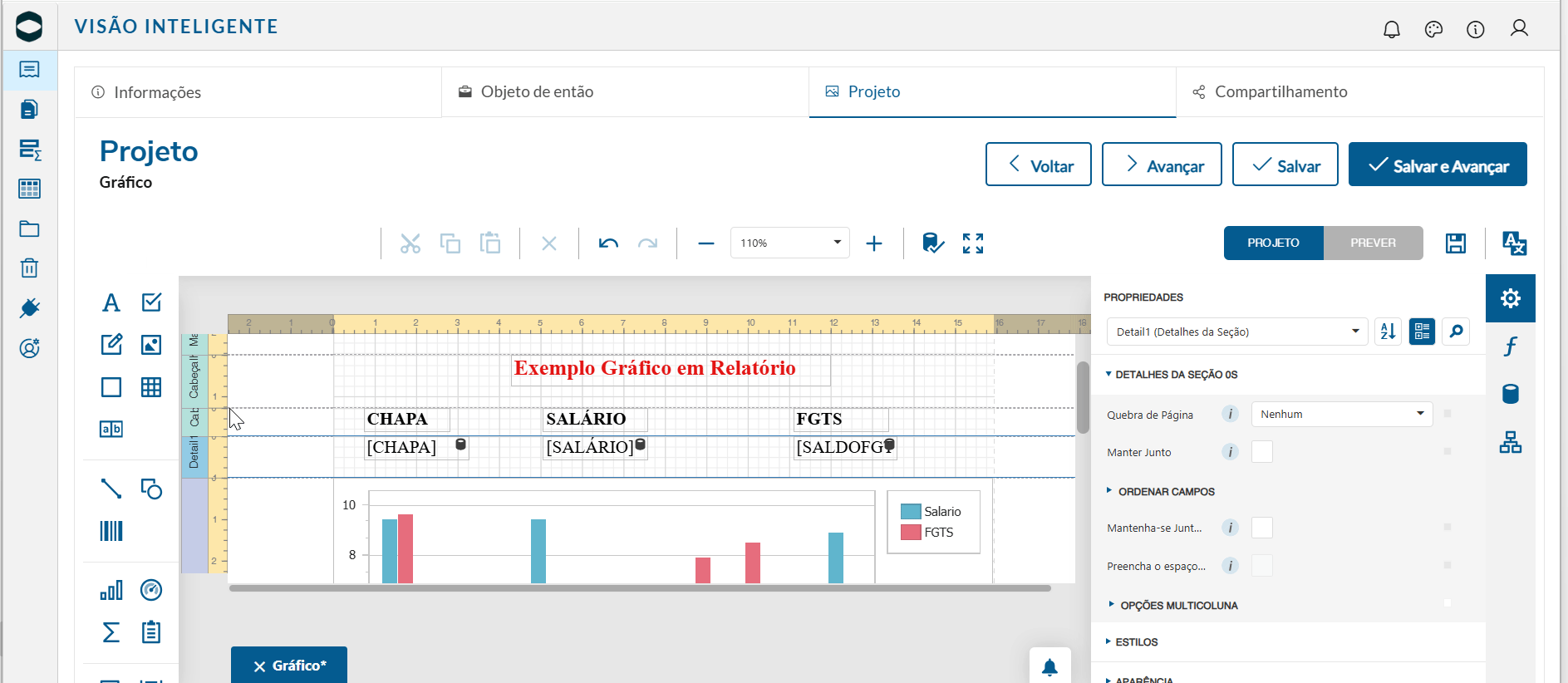This screenshot has width=1568, height=683.
Task: Select the Subreport clipboard tool
Action: [151, 632]
